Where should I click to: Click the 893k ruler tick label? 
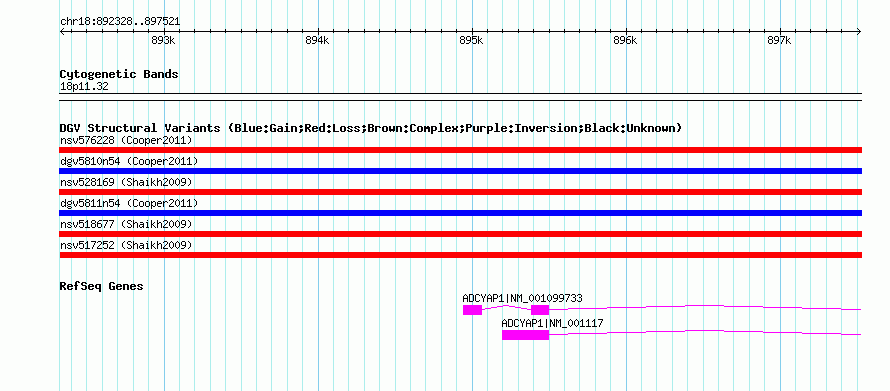click(x=163, y=40)
